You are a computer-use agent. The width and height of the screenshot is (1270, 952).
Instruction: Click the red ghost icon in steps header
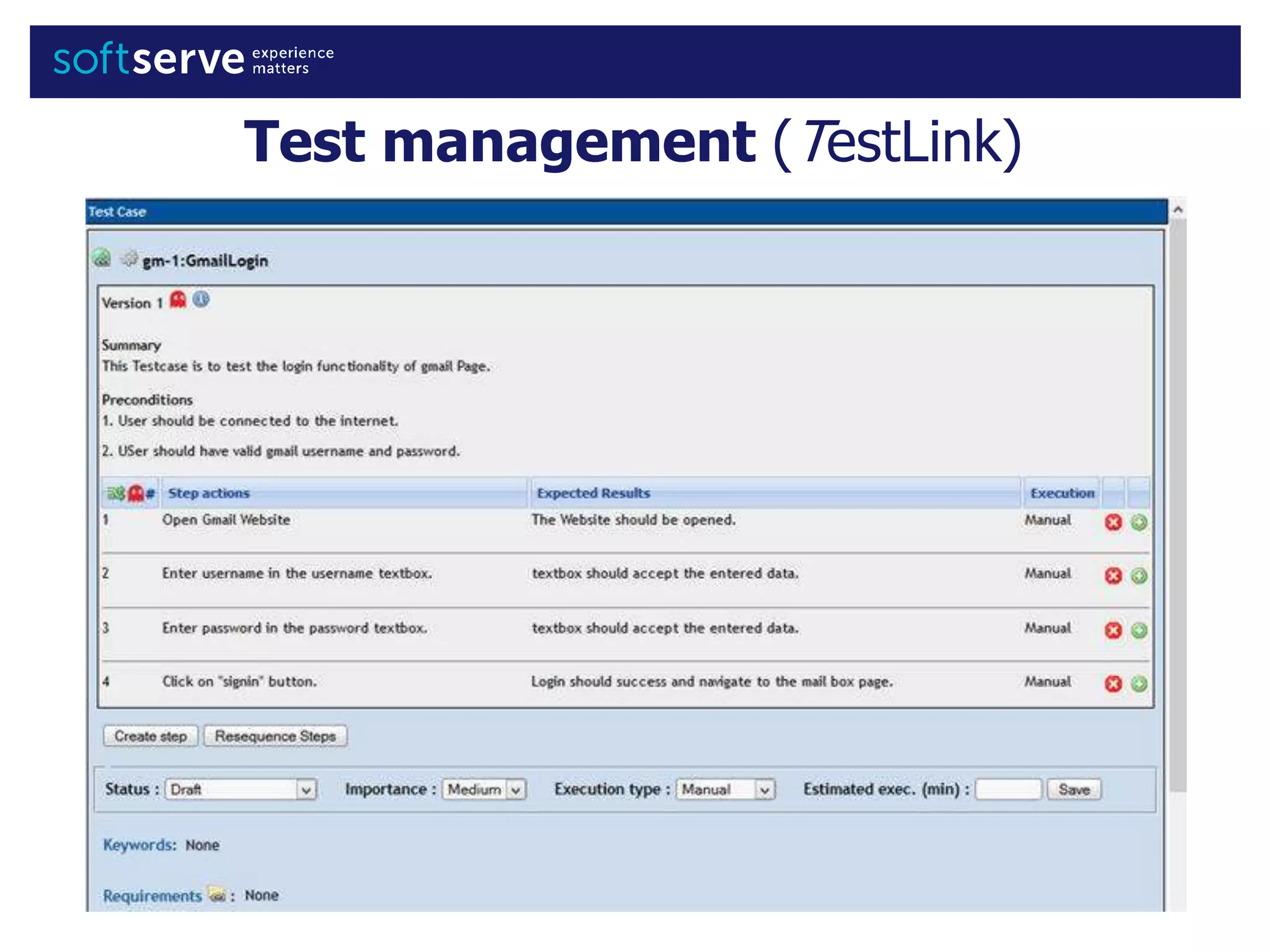point(136,493)
